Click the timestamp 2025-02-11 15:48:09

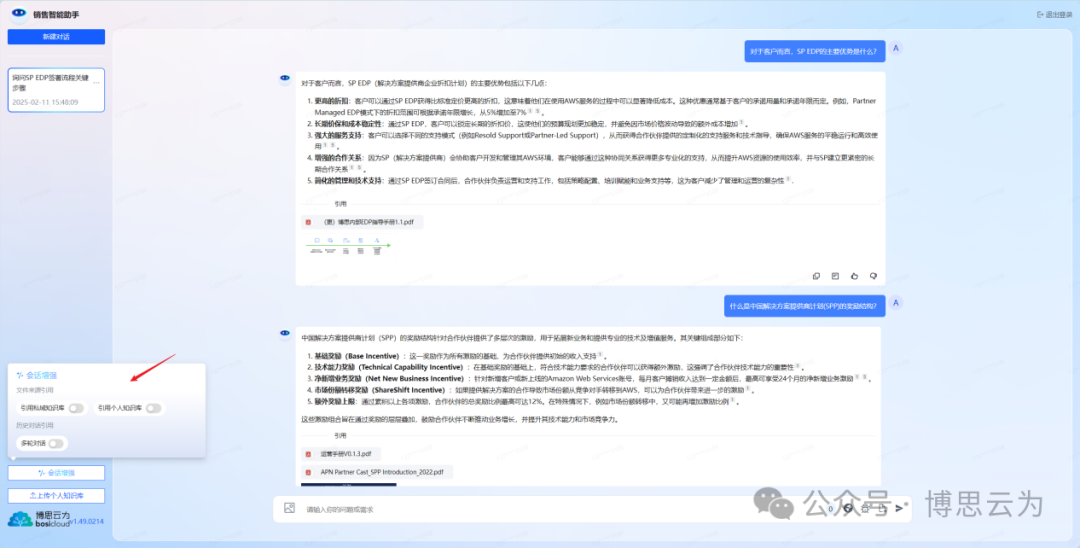[45, 102]
